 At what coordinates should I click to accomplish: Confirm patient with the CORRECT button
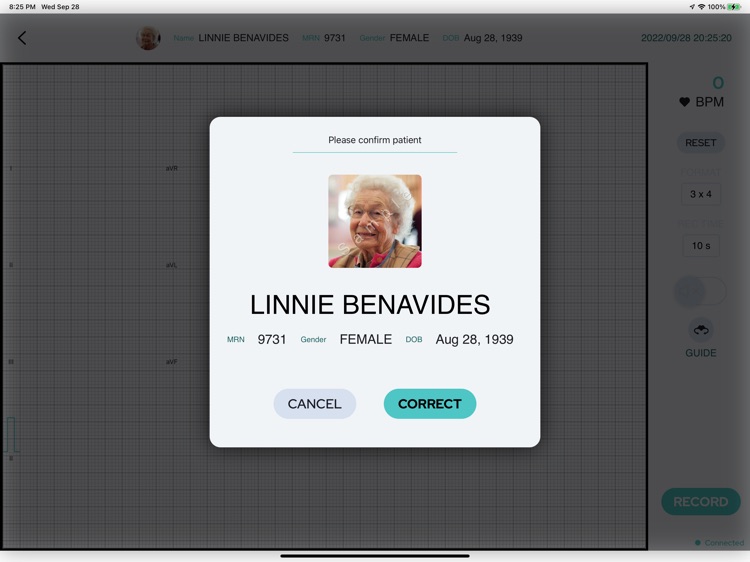coord(430,404)
